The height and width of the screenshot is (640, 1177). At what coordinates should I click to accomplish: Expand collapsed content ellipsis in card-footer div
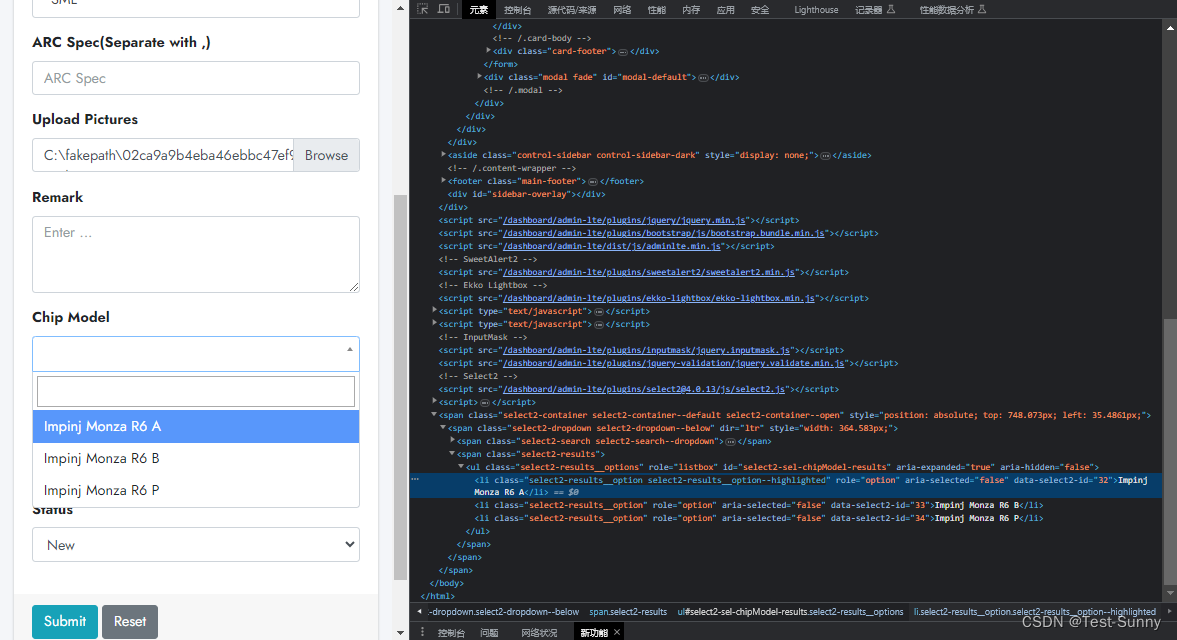622,52
